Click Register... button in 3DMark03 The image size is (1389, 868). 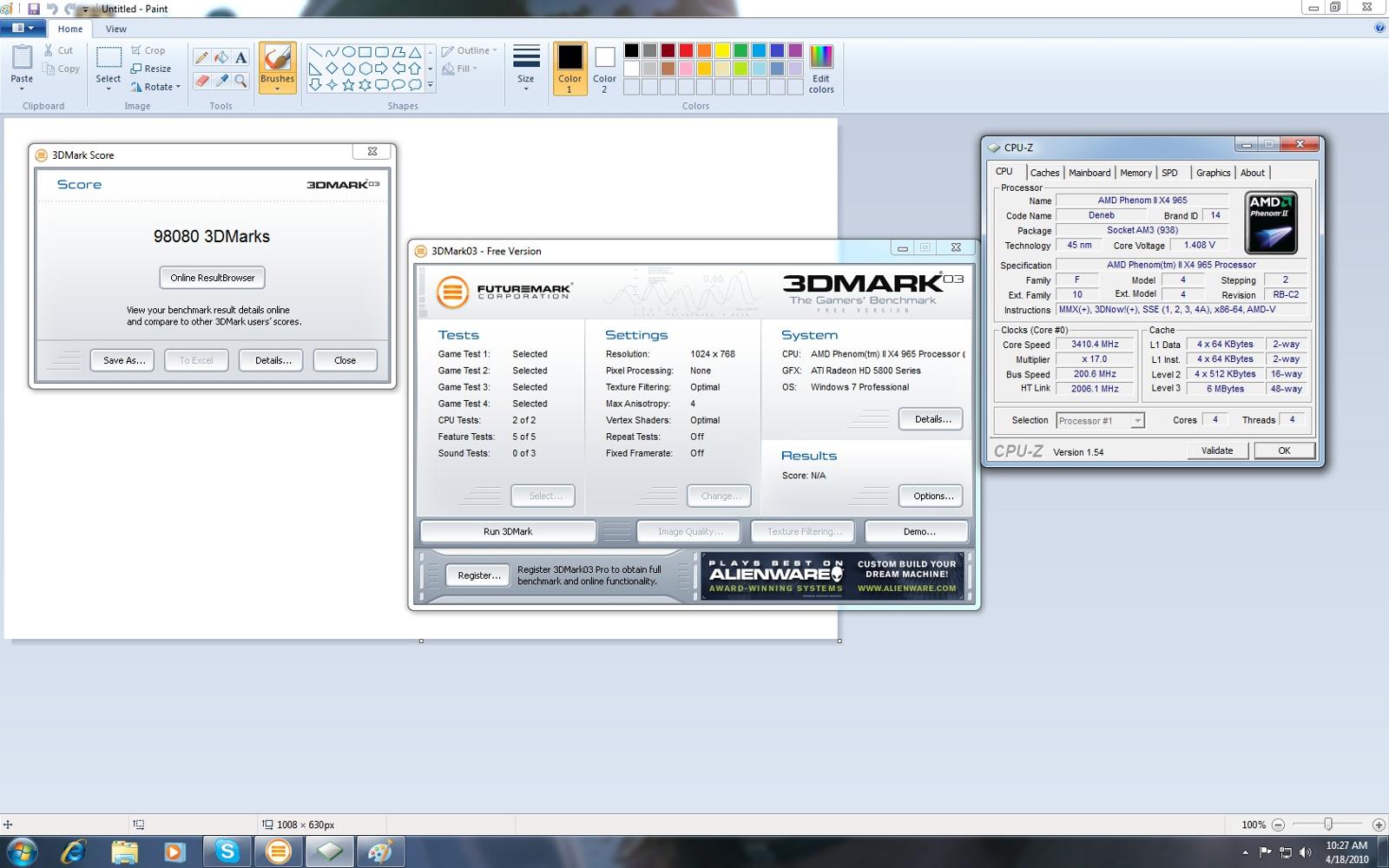tap(478, 575)
